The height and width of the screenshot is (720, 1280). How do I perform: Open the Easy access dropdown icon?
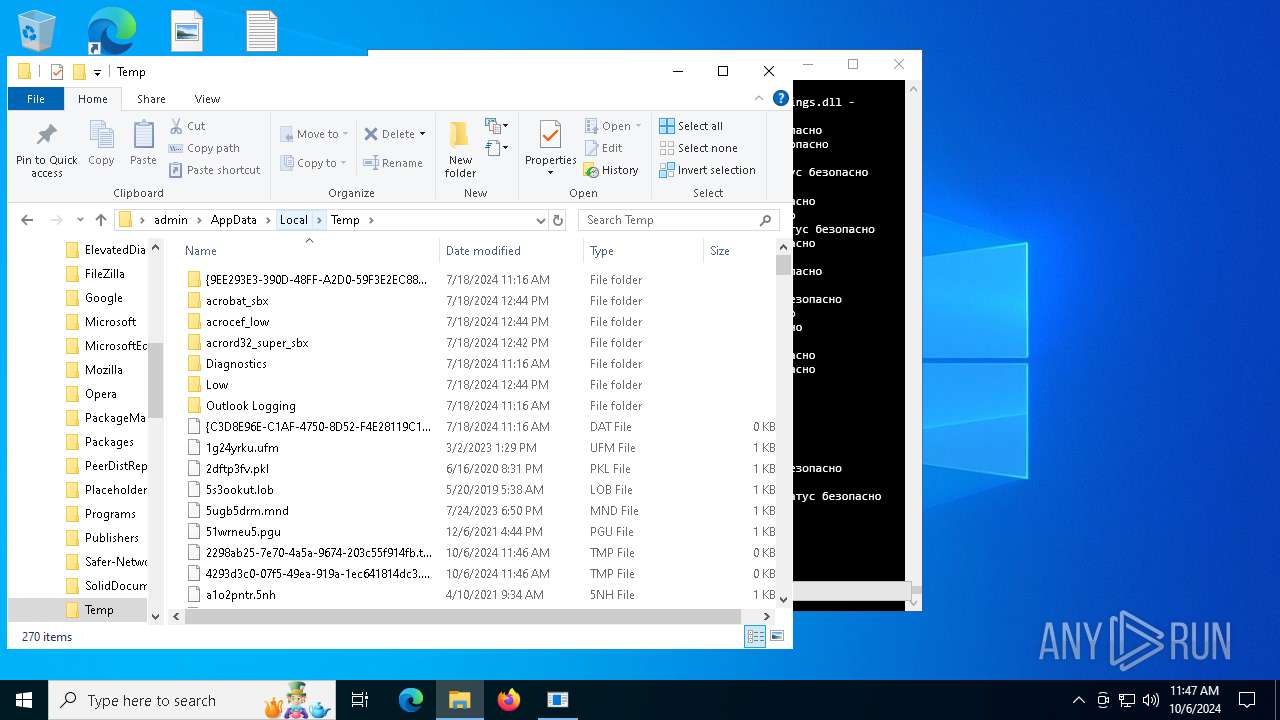pos(497,148)
